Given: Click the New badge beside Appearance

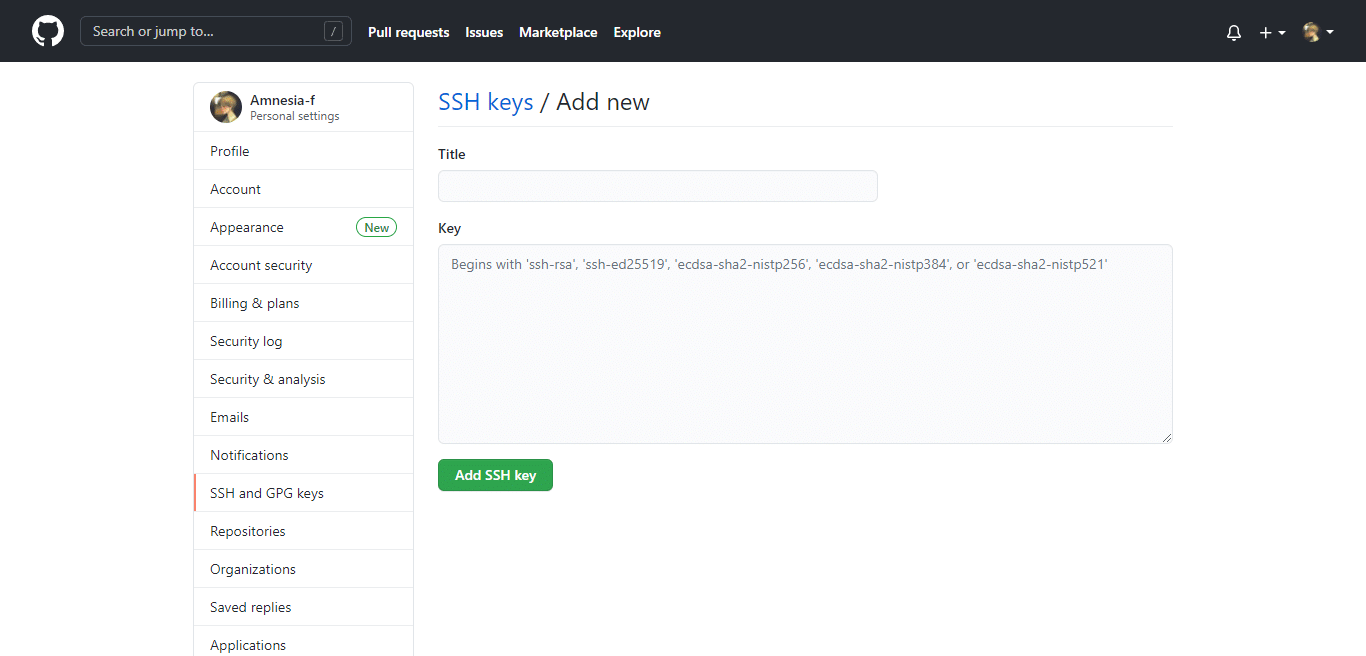Looking at the screenshot, I should pyautogui.click(x=376, y=227).
